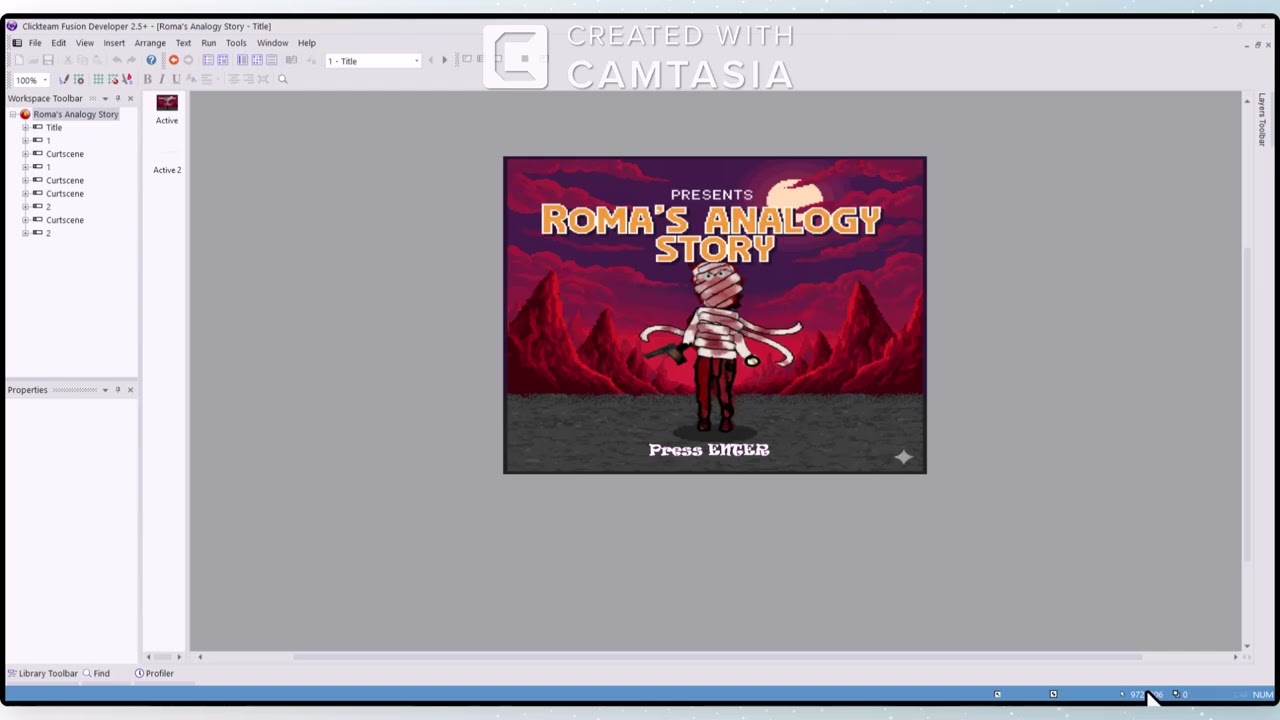Click the magnifier zoom icon in toolbar
Viewport: 1280px width, 720px height.
click(x=283, y=79)
